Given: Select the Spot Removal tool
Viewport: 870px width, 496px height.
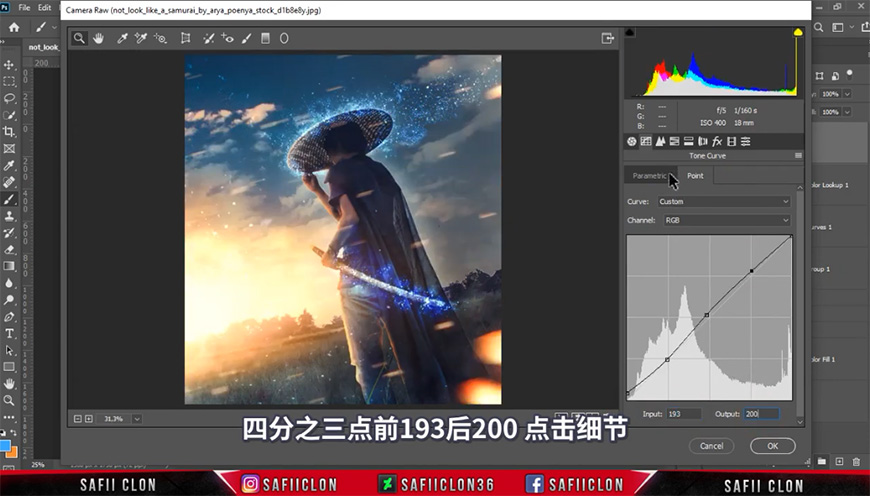Looking at the screenshot, I should click(209, 38).
